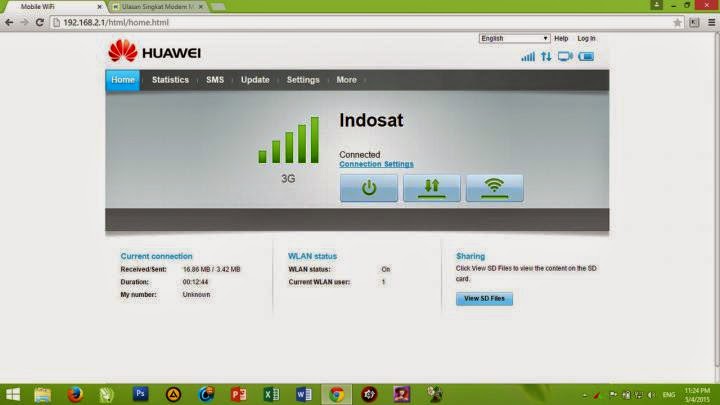Click the volume icon in system tray

pos(651,395)
